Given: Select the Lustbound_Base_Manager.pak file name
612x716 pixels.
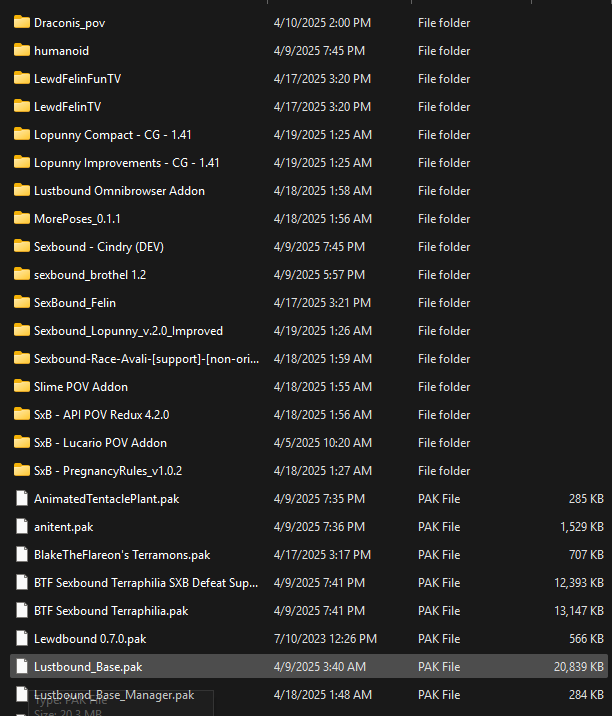Looking at the screenshot, I should [114, 695].
